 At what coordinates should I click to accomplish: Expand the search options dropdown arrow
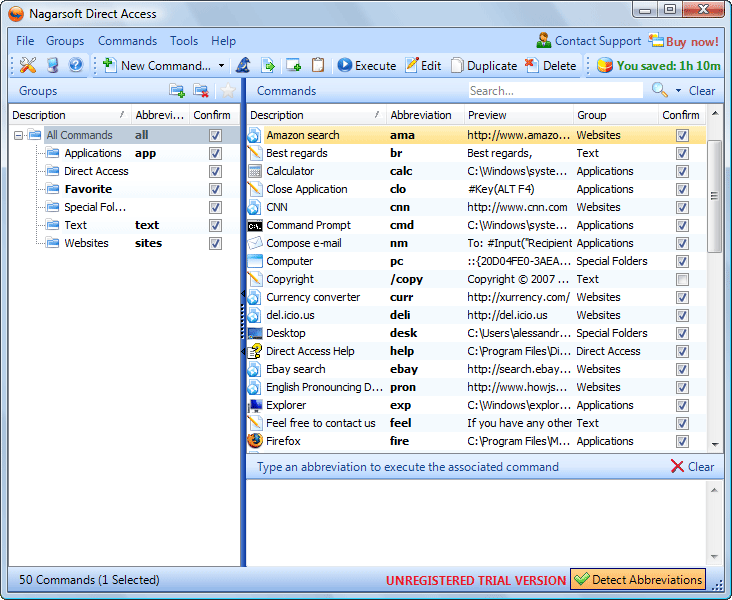pos(678,91)
